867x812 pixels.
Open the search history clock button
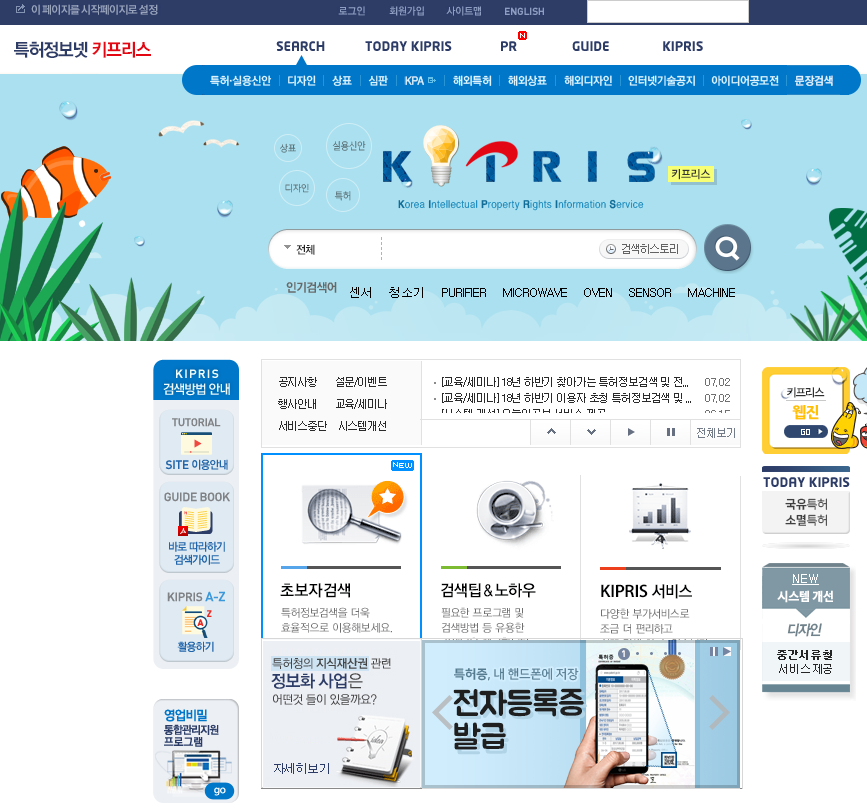(644, 249)
